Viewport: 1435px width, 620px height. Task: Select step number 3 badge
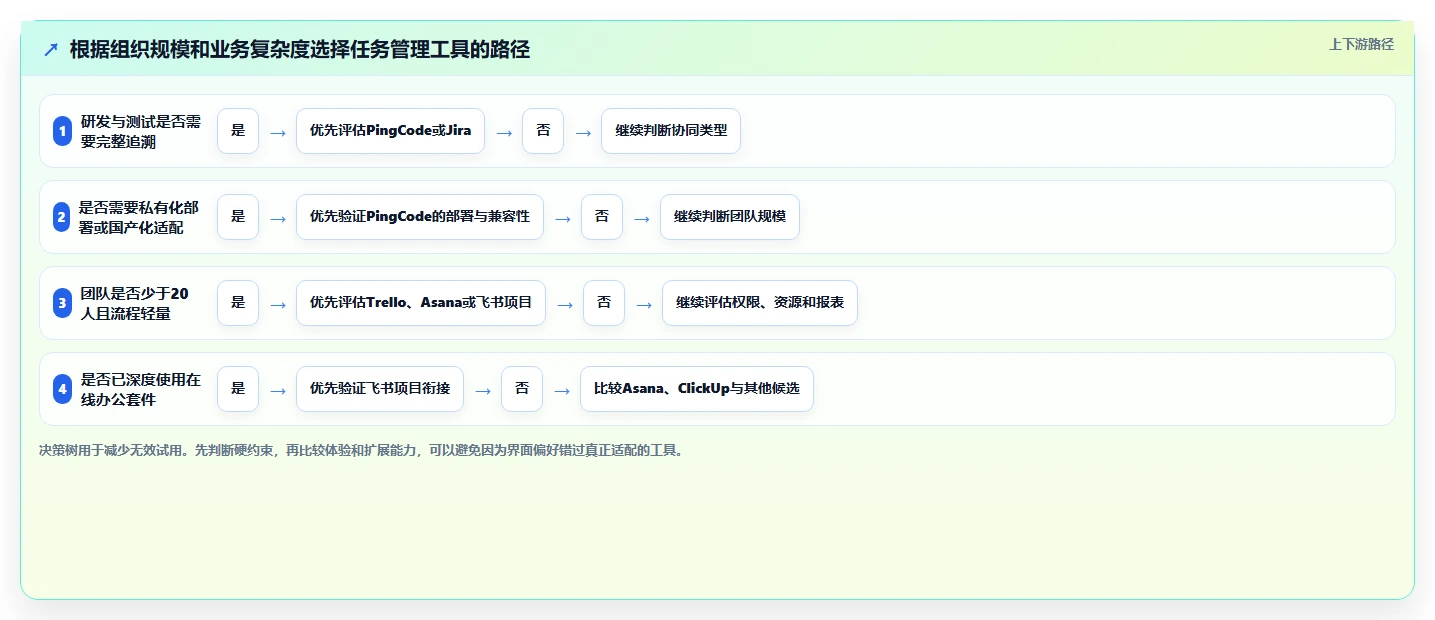[x=62, y=303]
